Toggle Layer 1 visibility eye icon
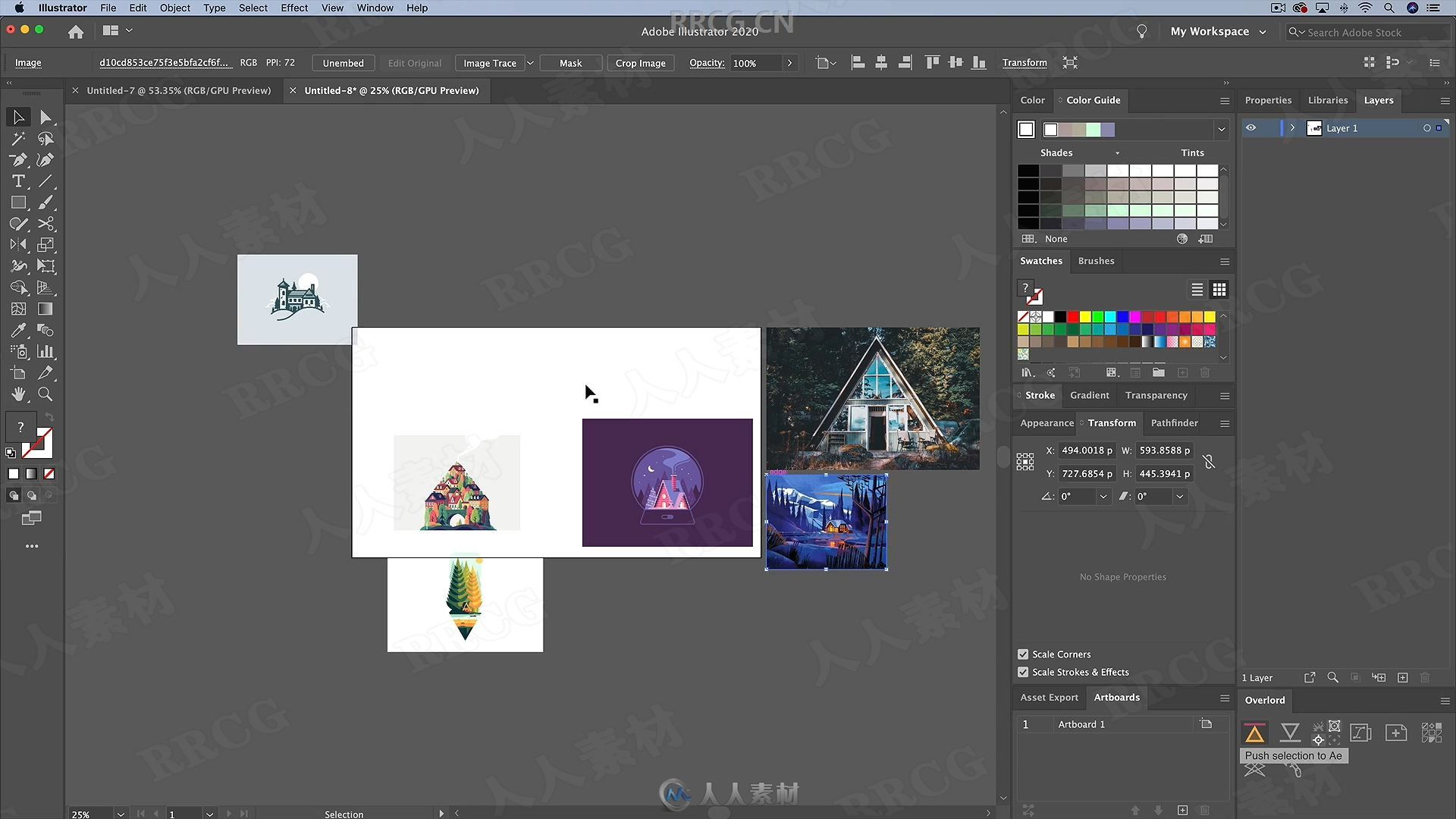The height and width of the screenshot is (819, 1456). [x=1251, y=128]
